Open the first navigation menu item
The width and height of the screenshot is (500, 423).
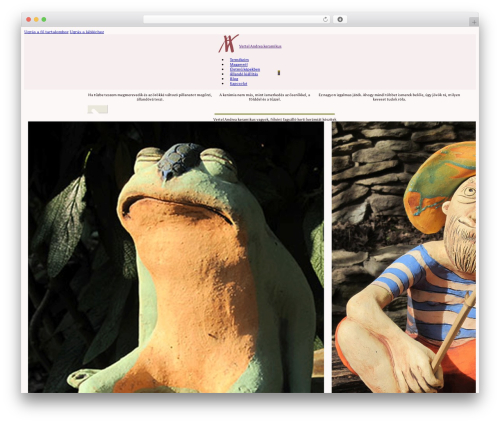coord(239,60)
